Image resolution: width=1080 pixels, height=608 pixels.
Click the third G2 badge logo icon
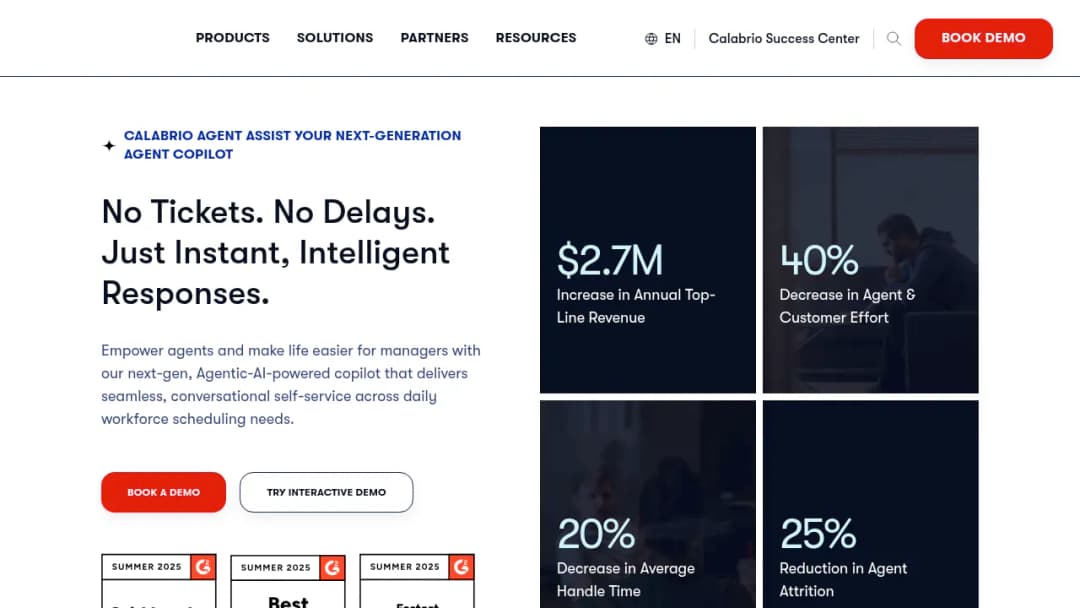point(461,567)
